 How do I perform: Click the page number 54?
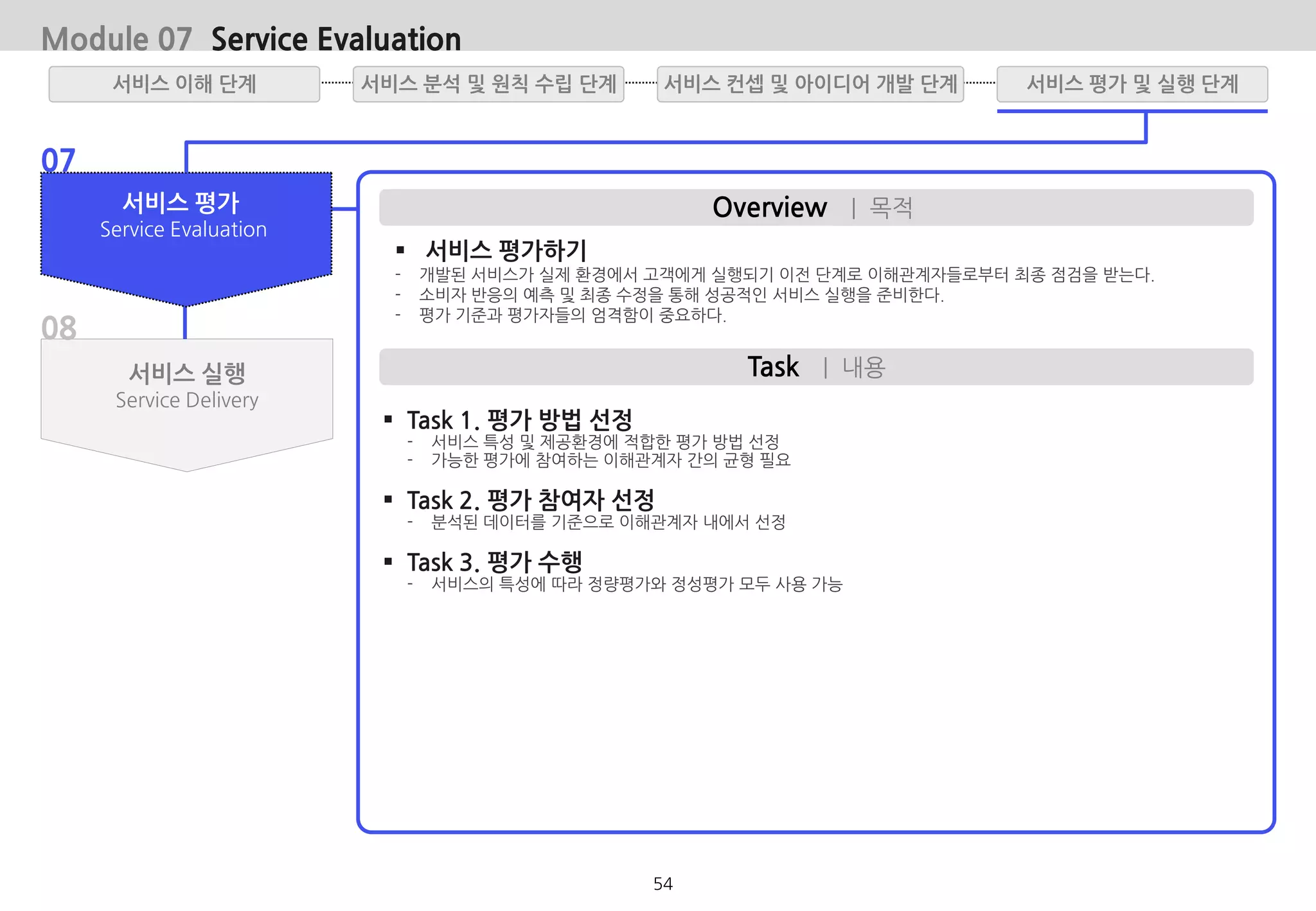pyautogui.click(x=662, y=884)
